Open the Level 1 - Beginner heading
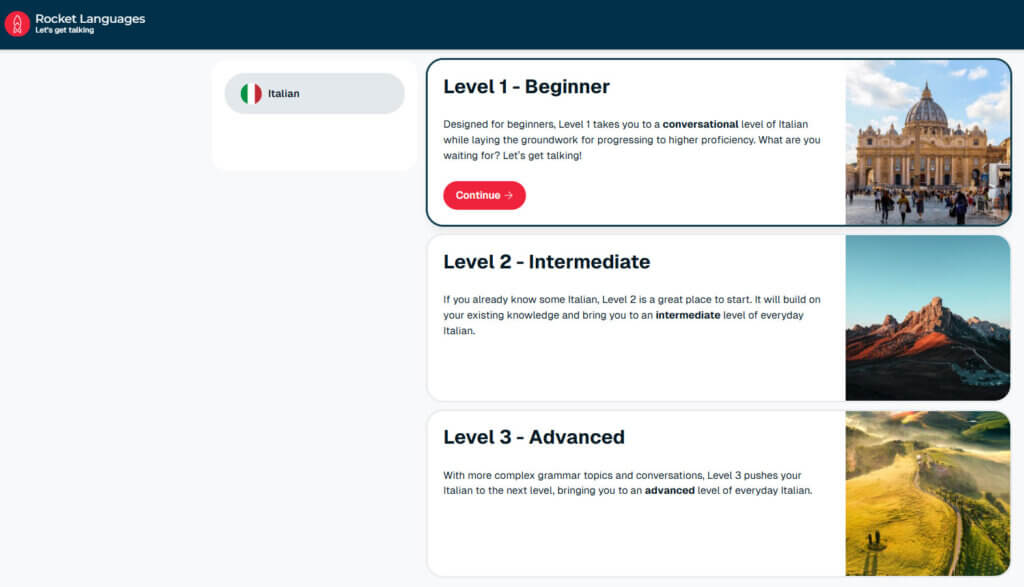This screenshot has height=587, width=1024. click(x=526, y=86)
